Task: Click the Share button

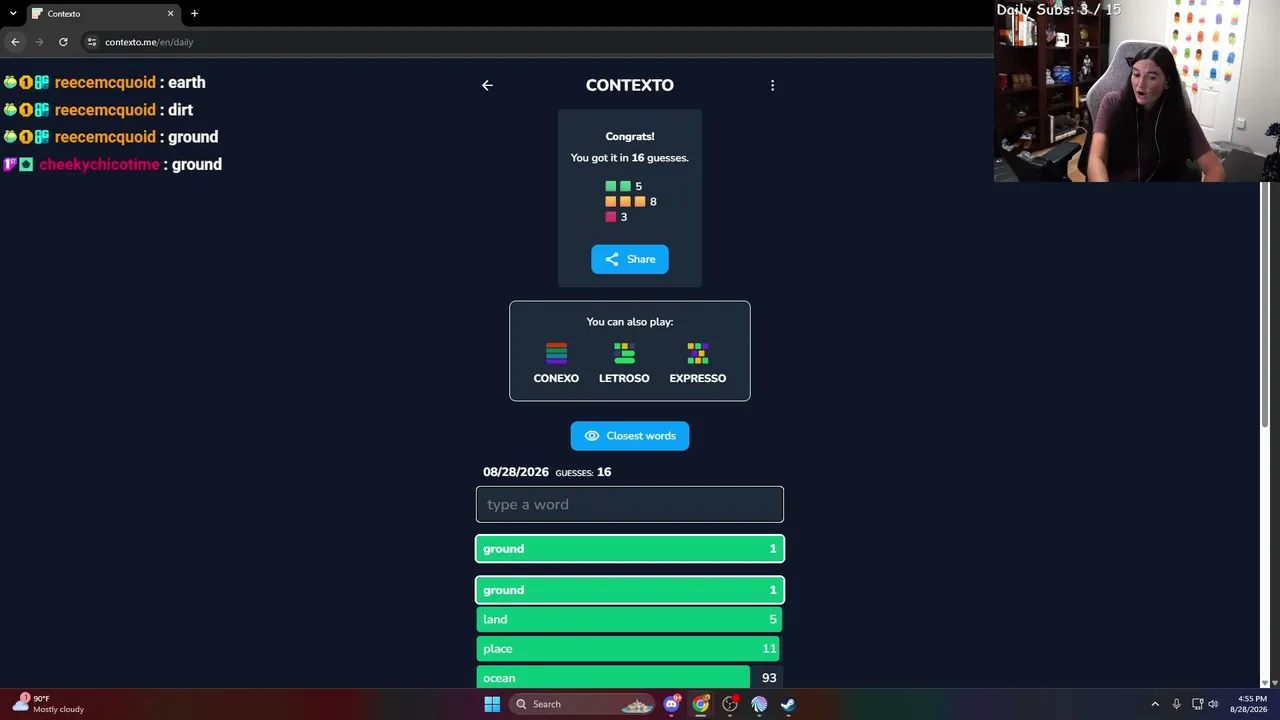Action: (x=630, y=259)
